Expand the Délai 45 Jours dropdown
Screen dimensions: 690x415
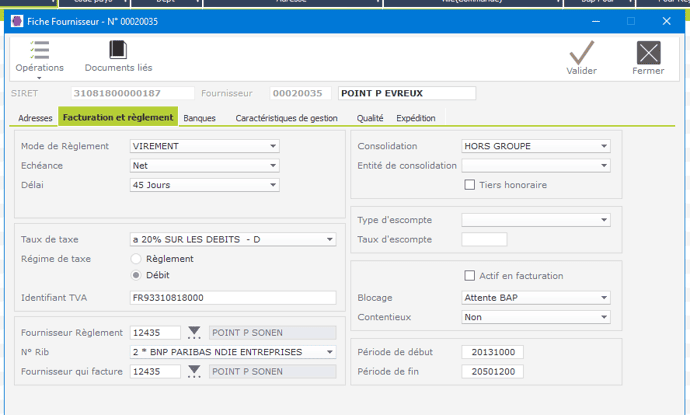pyautogui.click(x=273, y=185)
